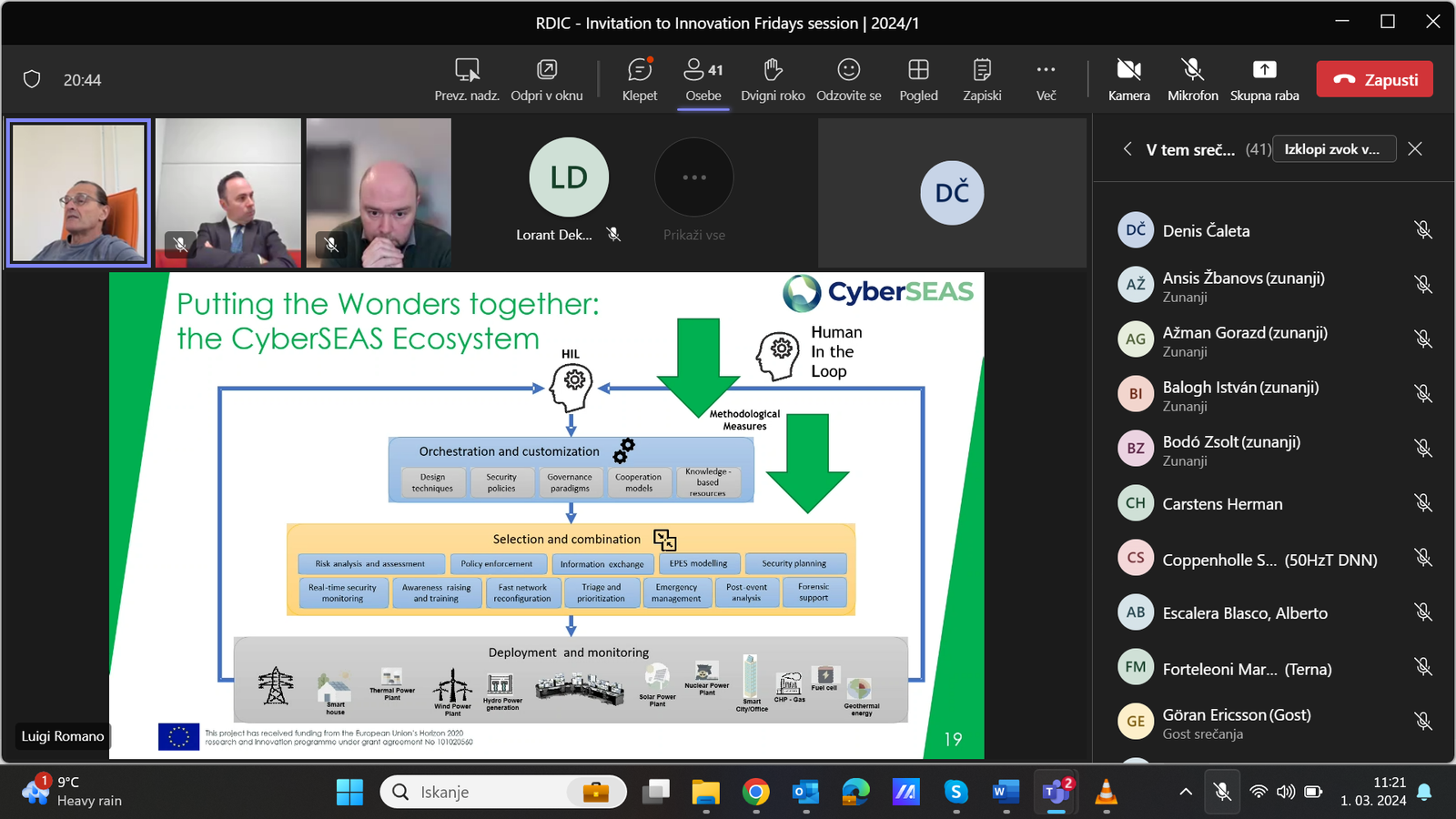
Task: Expand the Pogled view options
Action: click(918, 79)
